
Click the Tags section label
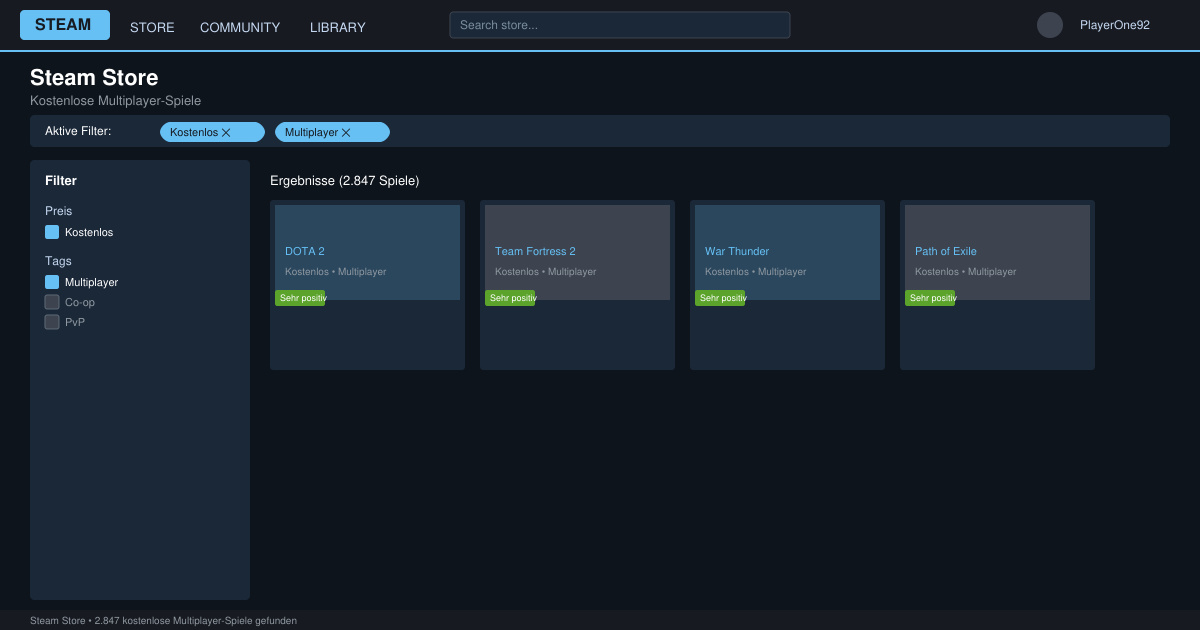click(x=58, y=261)
